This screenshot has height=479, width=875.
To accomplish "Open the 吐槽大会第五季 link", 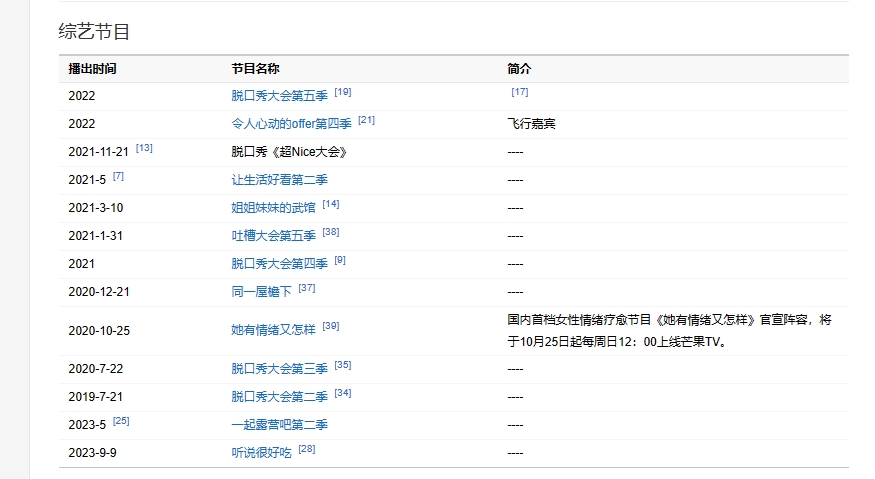I will (273, 236).
